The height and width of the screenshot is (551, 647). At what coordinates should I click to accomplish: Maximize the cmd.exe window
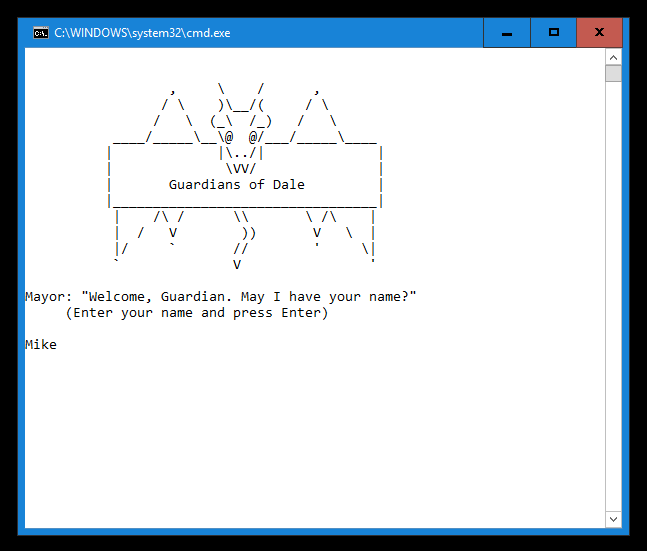click(x=553, y=33)
